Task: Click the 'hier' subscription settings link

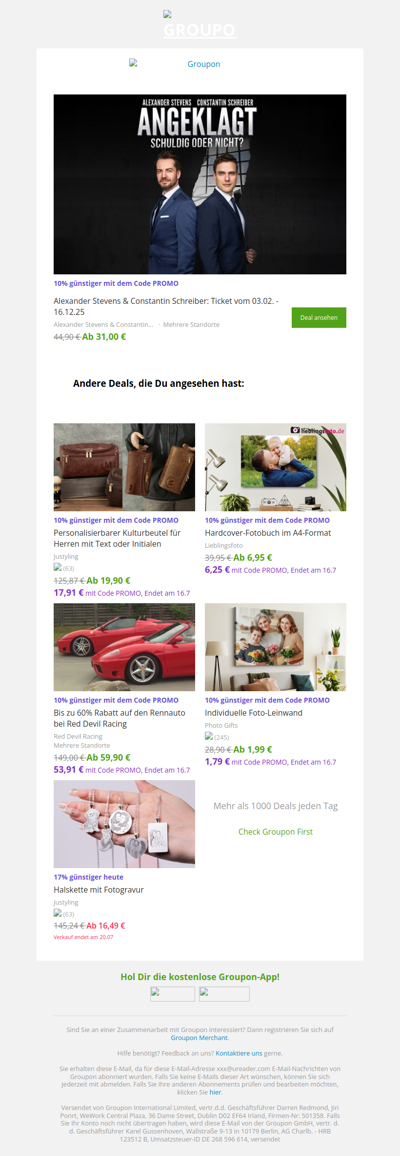Action: pos(216,1091)
